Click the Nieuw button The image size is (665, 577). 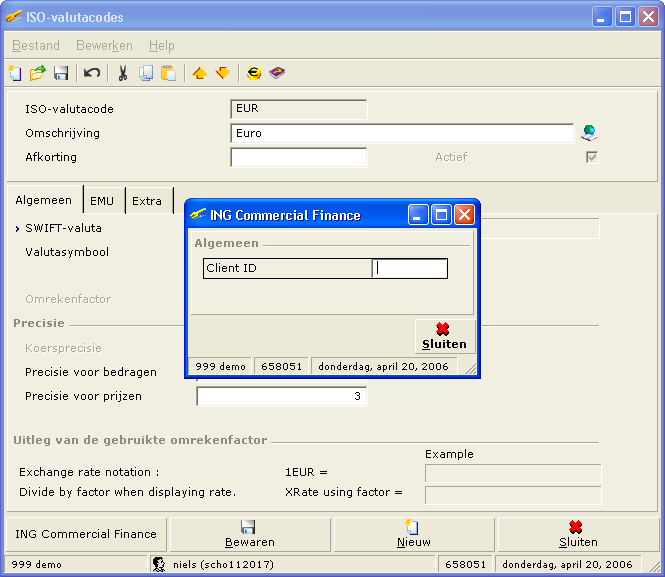[414, 534]
